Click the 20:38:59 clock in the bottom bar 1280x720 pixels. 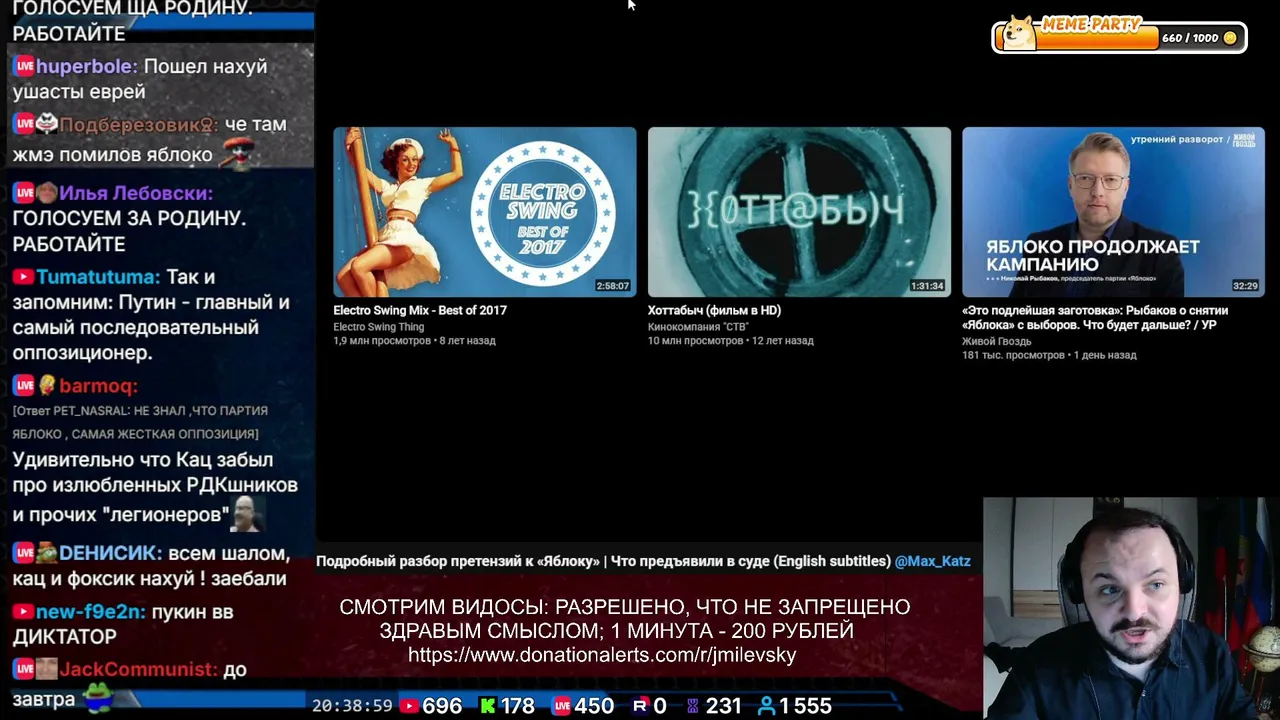[x=352, y=706]
